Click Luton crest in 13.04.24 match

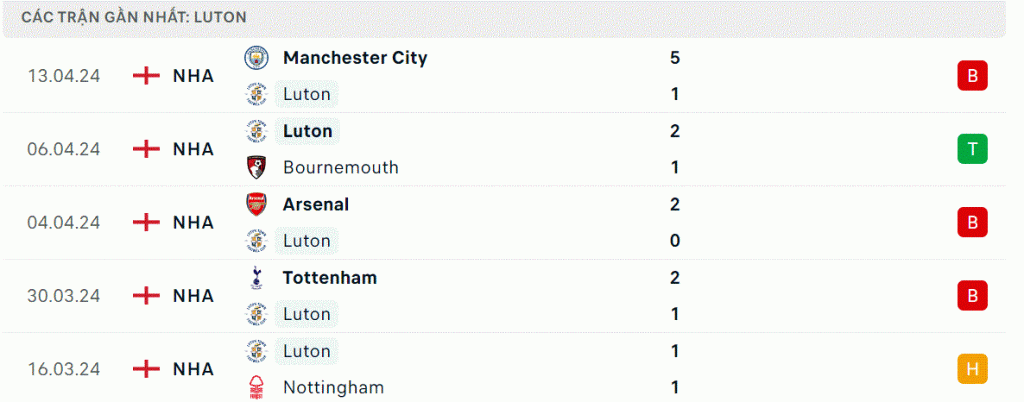pyautogui.click(x=256, y=95)
